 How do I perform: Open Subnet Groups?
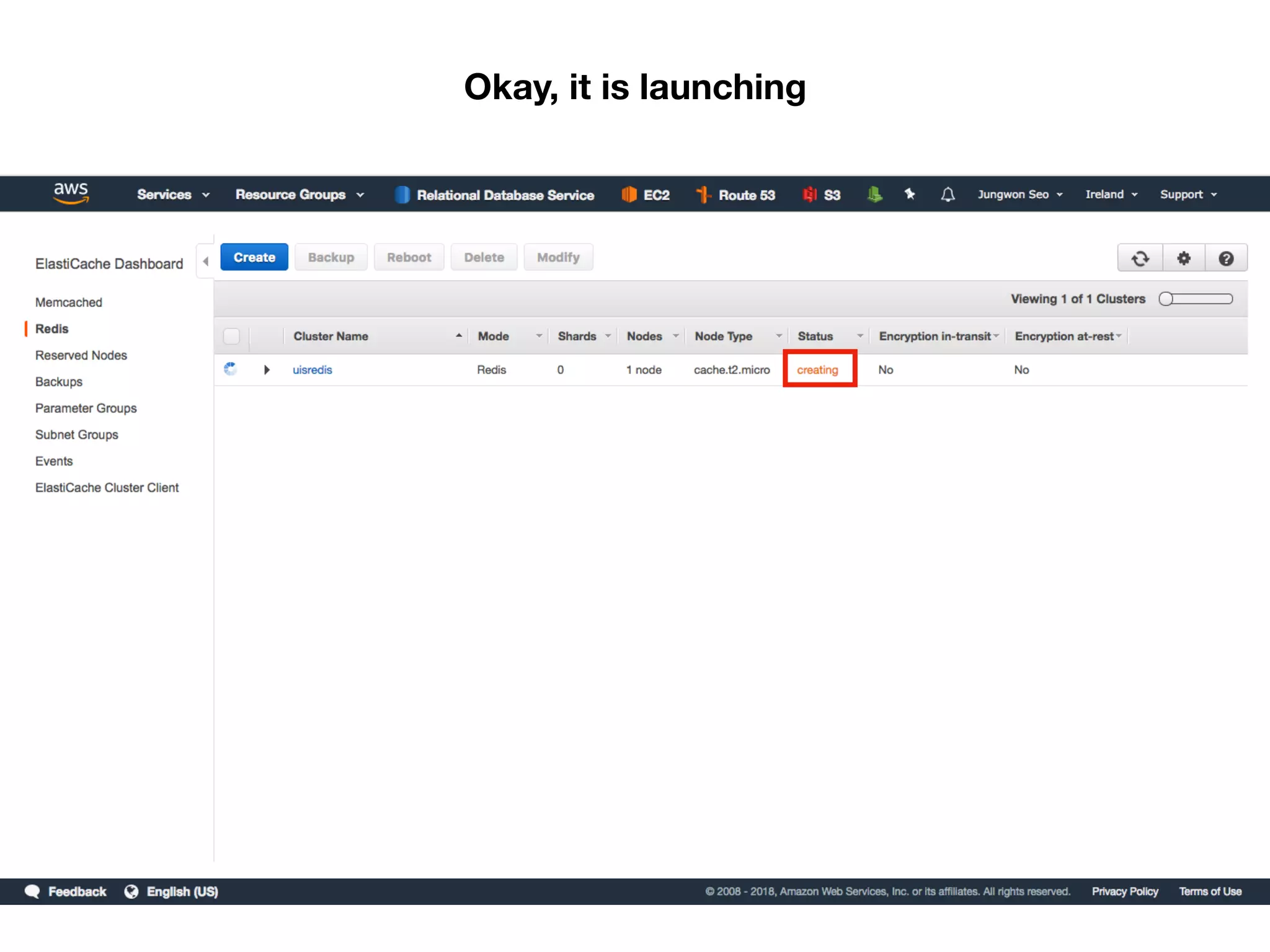[x=77, y=435]
